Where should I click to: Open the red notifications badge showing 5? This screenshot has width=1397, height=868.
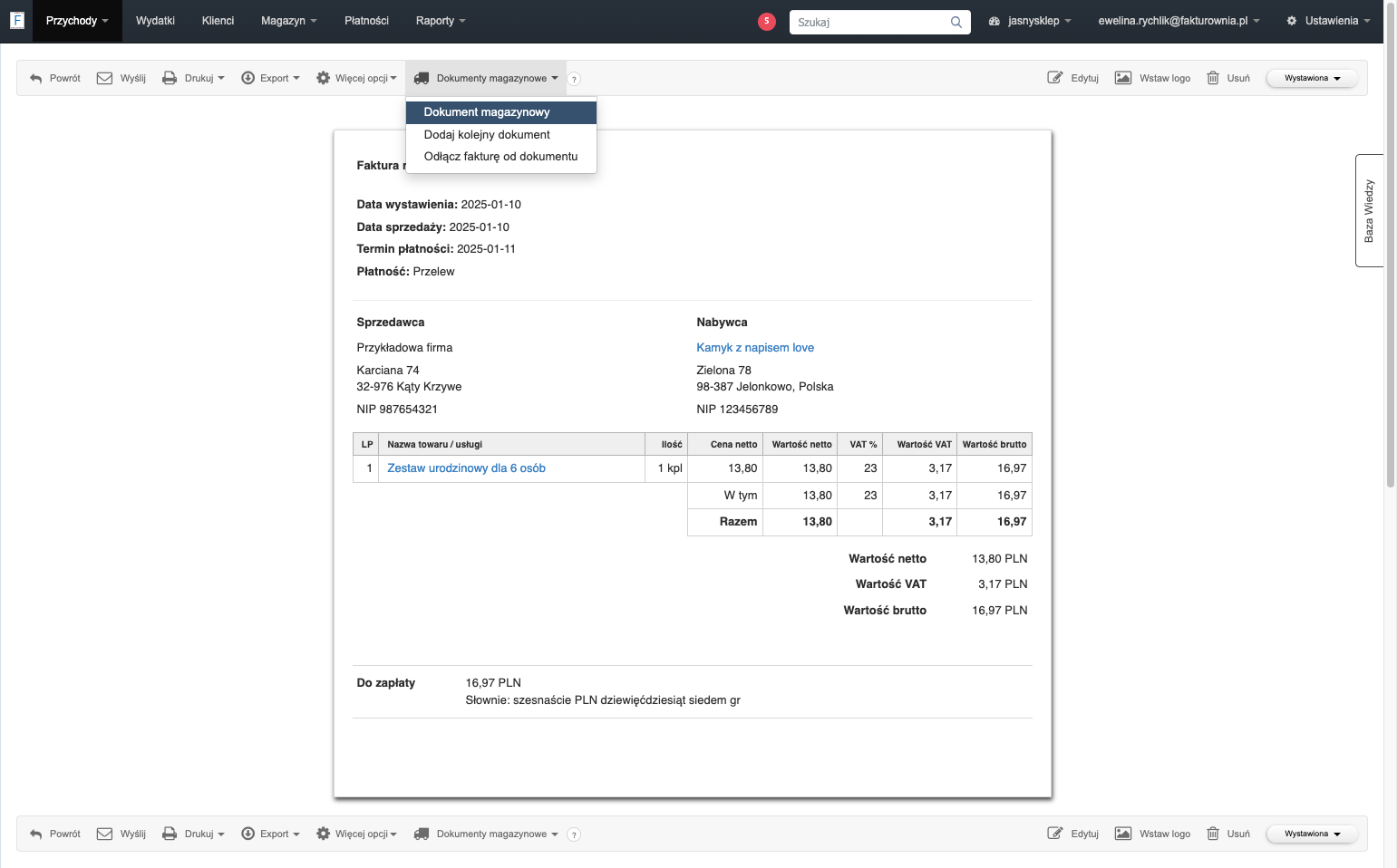click(x=767, y=21)
